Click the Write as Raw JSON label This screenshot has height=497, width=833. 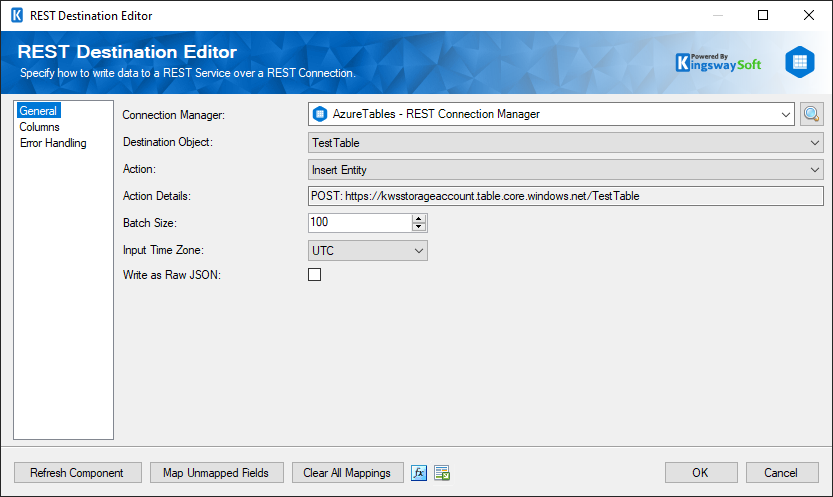[172, 275]
